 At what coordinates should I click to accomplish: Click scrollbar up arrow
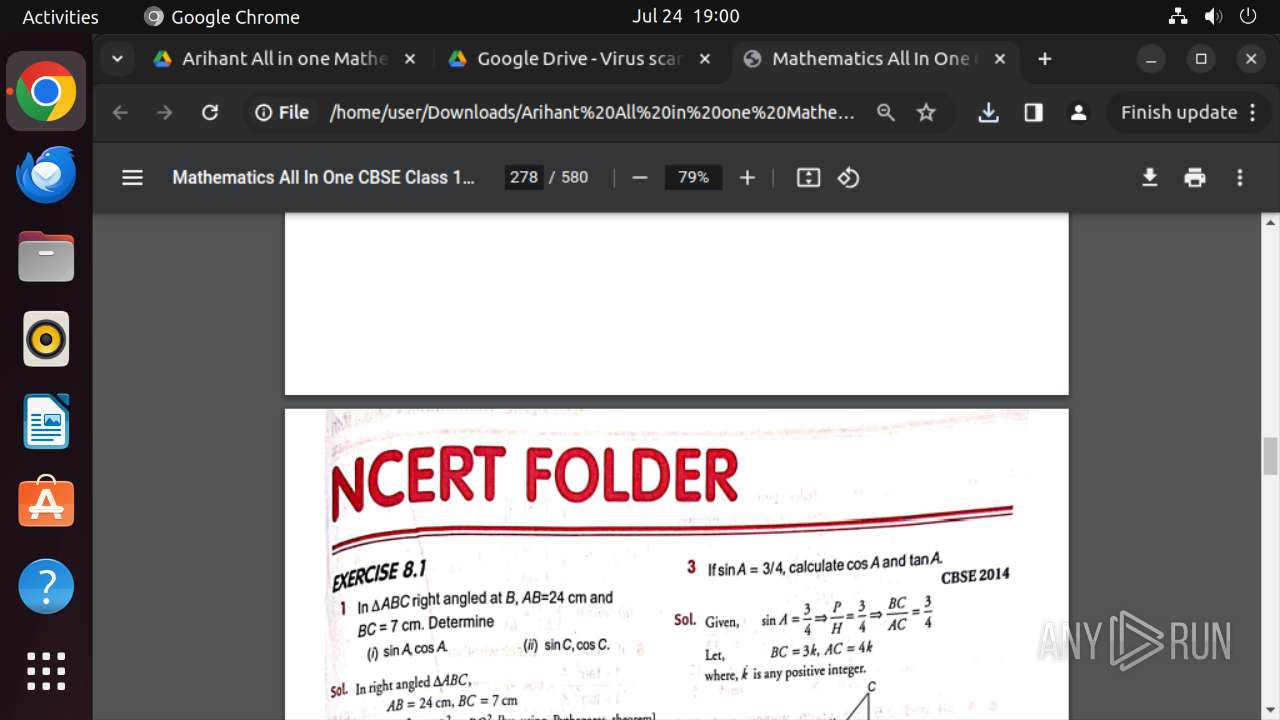tap(1271, 223)
